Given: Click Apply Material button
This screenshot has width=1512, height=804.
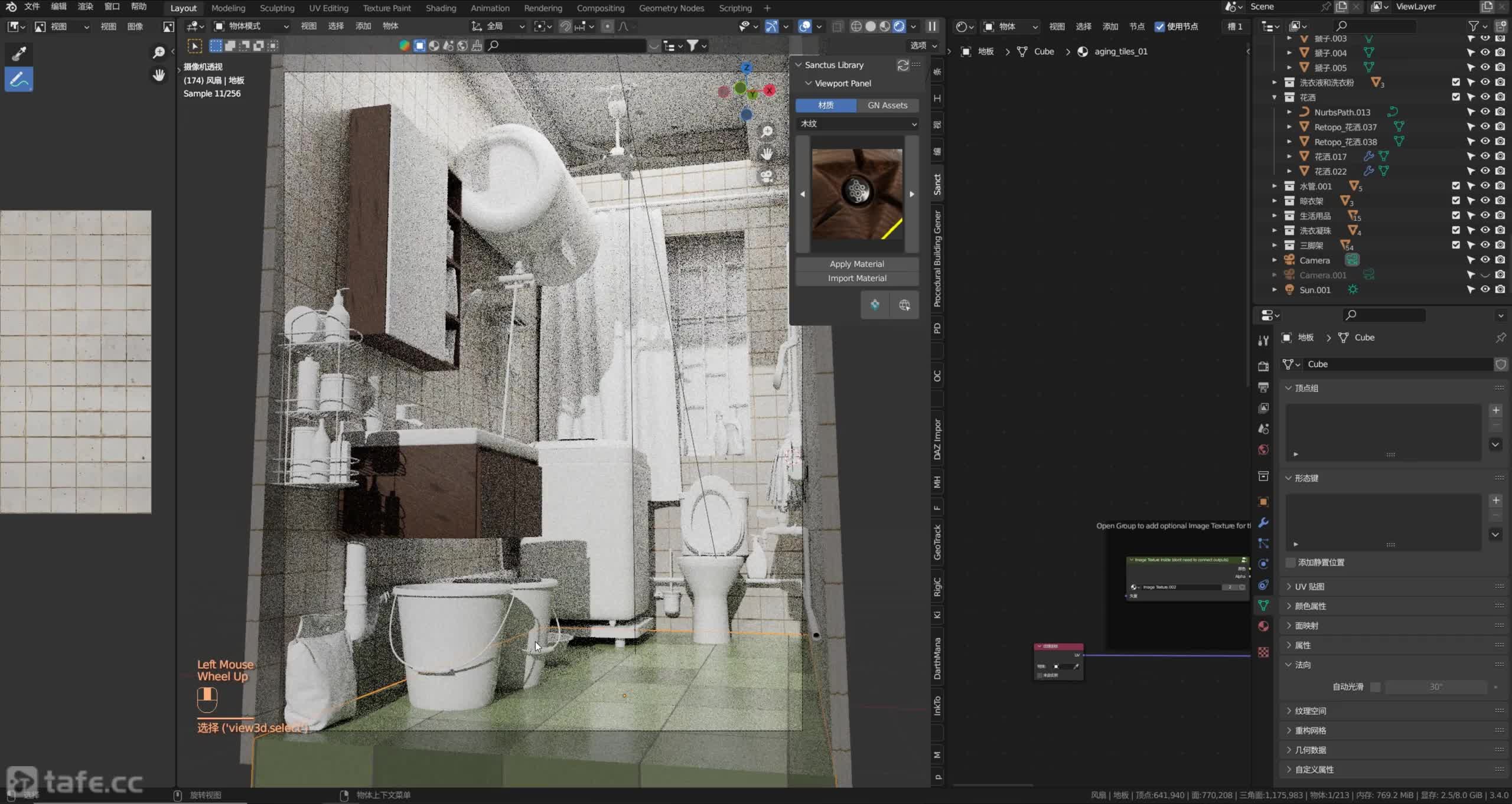Looking at the screenshot, I should pyautogui.click(x=857, y=264).
